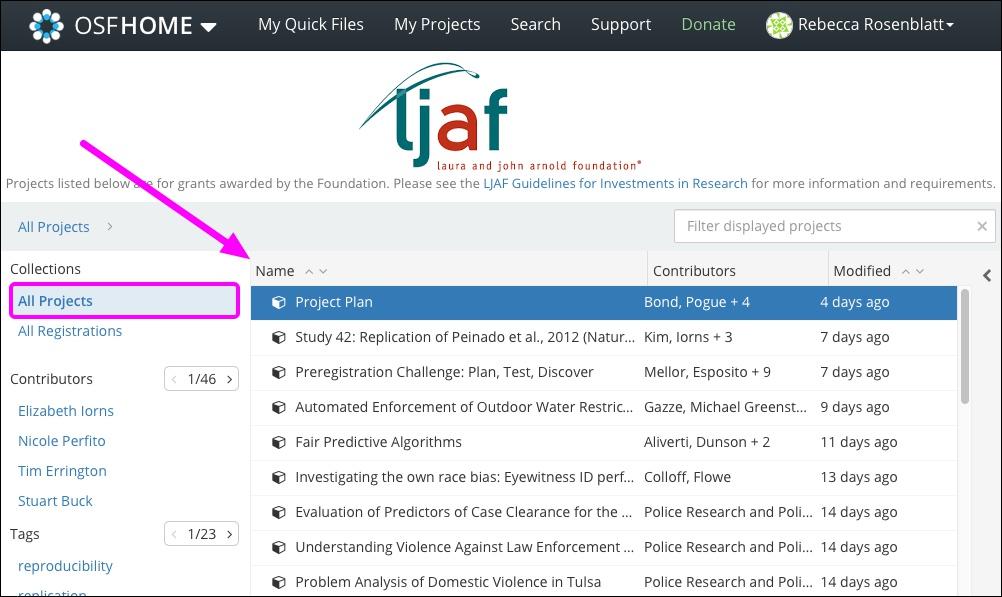Go to next Tags page
The width and height of the screenshot is (1002, 597).
point(229,534)
